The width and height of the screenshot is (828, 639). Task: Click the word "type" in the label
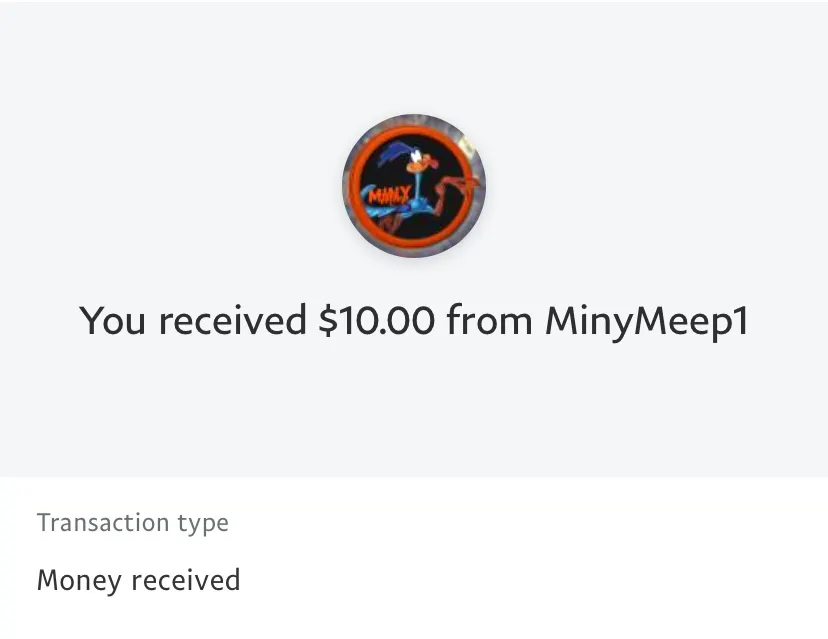pos(203,524)
